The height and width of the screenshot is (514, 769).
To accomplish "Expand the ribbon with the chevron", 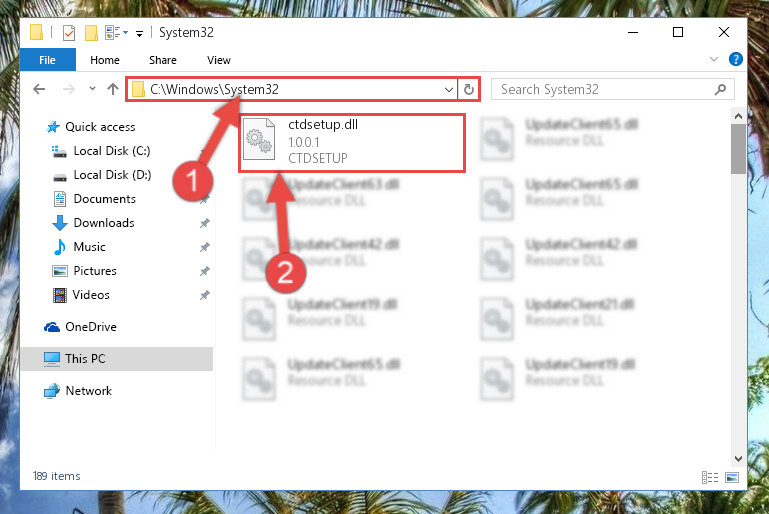I will pyautogui.click(x=714, y=59).
